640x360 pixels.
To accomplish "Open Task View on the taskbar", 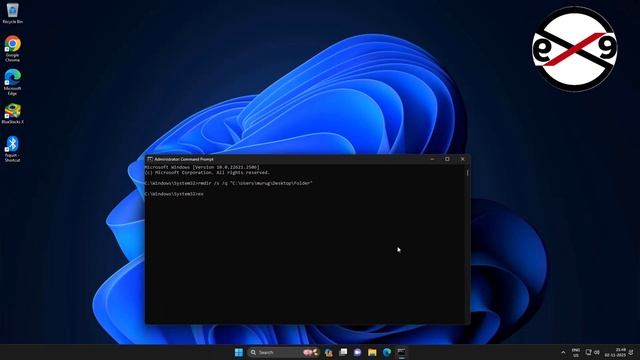I will [343, 352].
